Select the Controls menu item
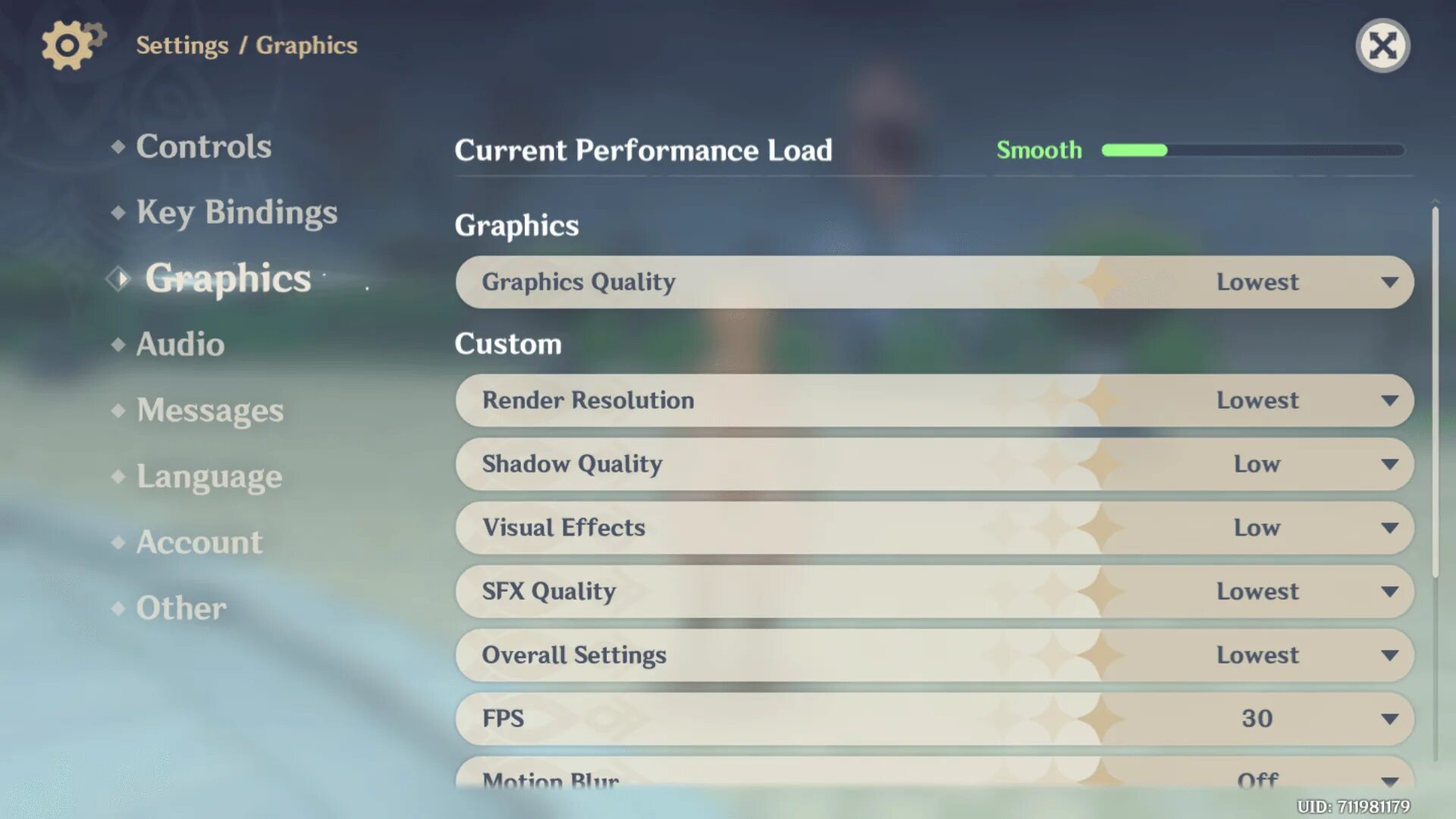Screen dimensions: 1456x819 click(204, 145)
